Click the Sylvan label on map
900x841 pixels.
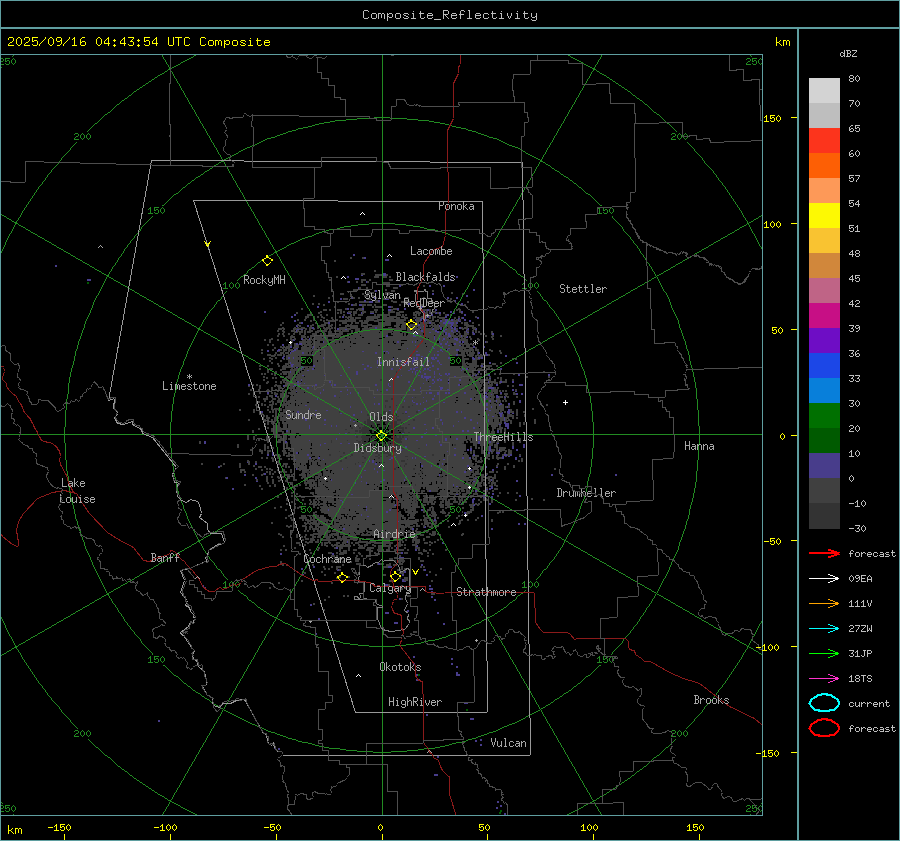click(382, 295)
